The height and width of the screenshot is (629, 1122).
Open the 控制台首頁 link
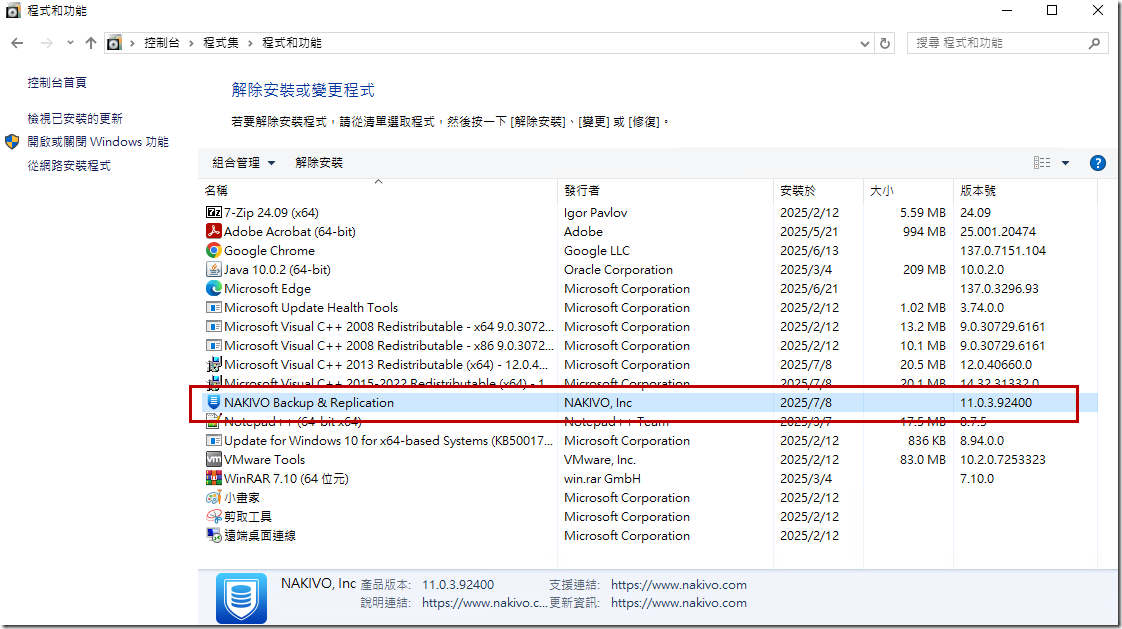point(57,82)
